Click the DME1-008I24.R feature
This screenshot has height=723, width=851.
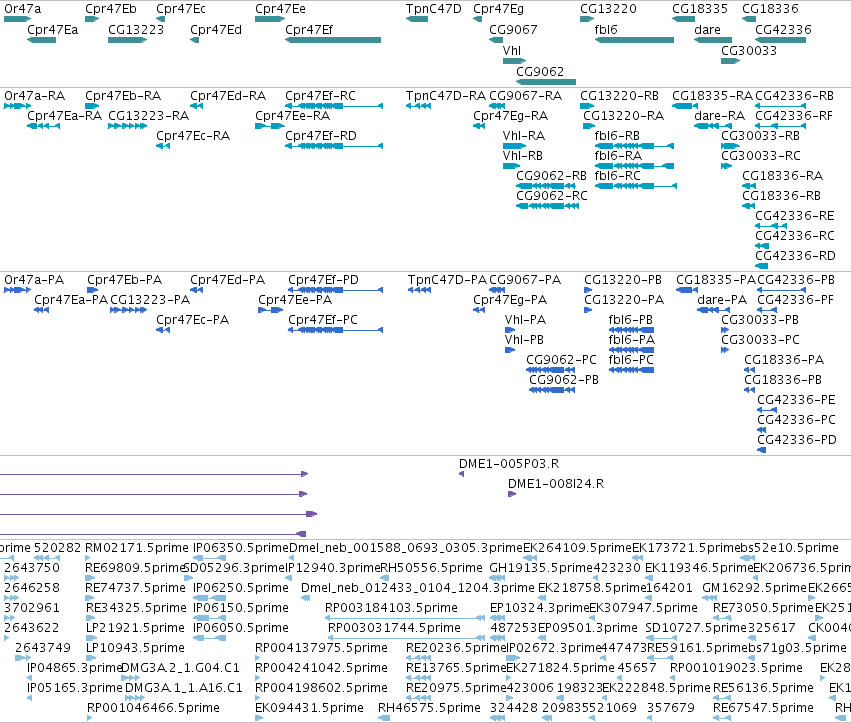[512, 494]
